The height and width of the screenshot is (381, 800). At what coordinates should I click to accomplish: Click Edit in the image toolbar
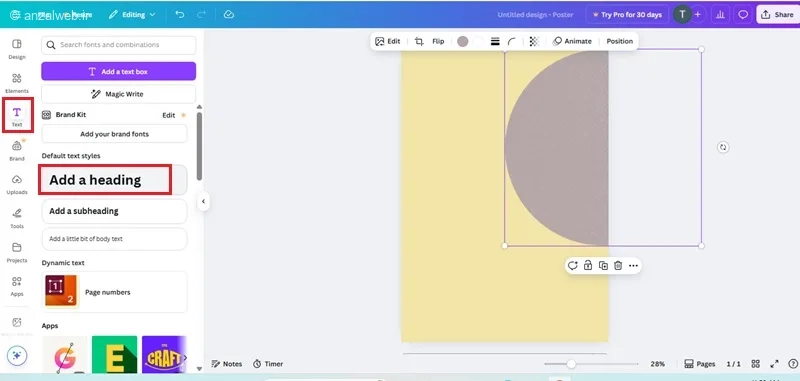(x=388, y=41)
